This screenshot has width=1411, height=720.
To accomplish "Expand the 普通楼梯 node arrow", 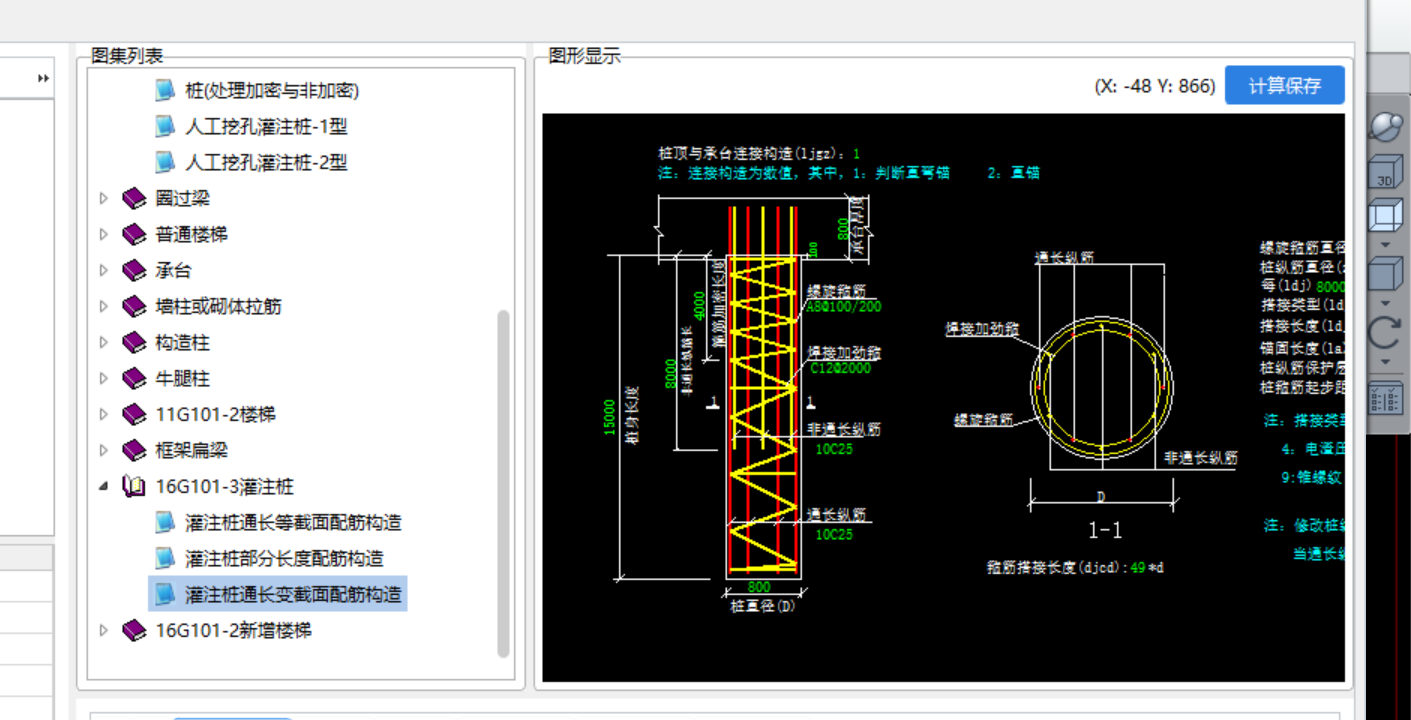I will click(x=103, y=235).
